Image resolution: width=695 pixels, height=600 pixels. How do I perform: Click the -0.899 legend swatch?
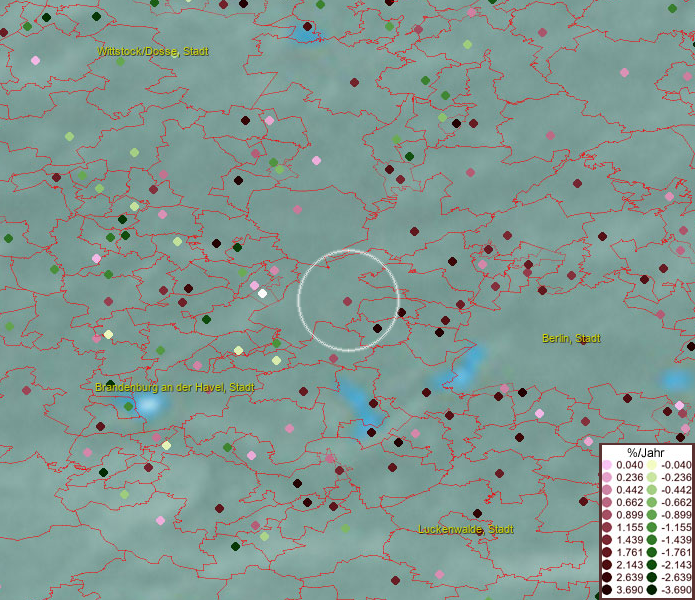652,515
